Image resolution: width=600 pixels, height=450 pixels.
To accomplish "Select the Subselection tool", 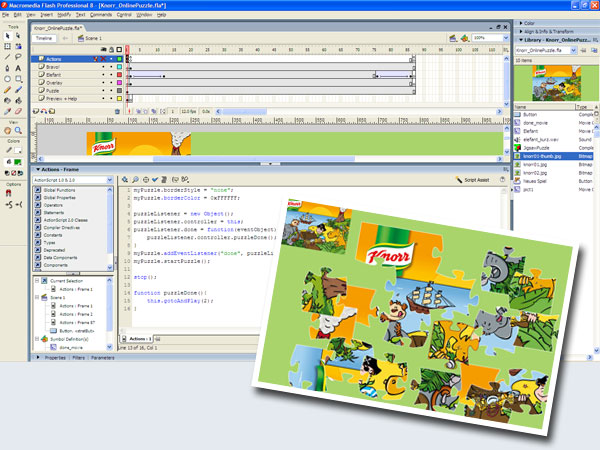I will click(x=18, y=36).
